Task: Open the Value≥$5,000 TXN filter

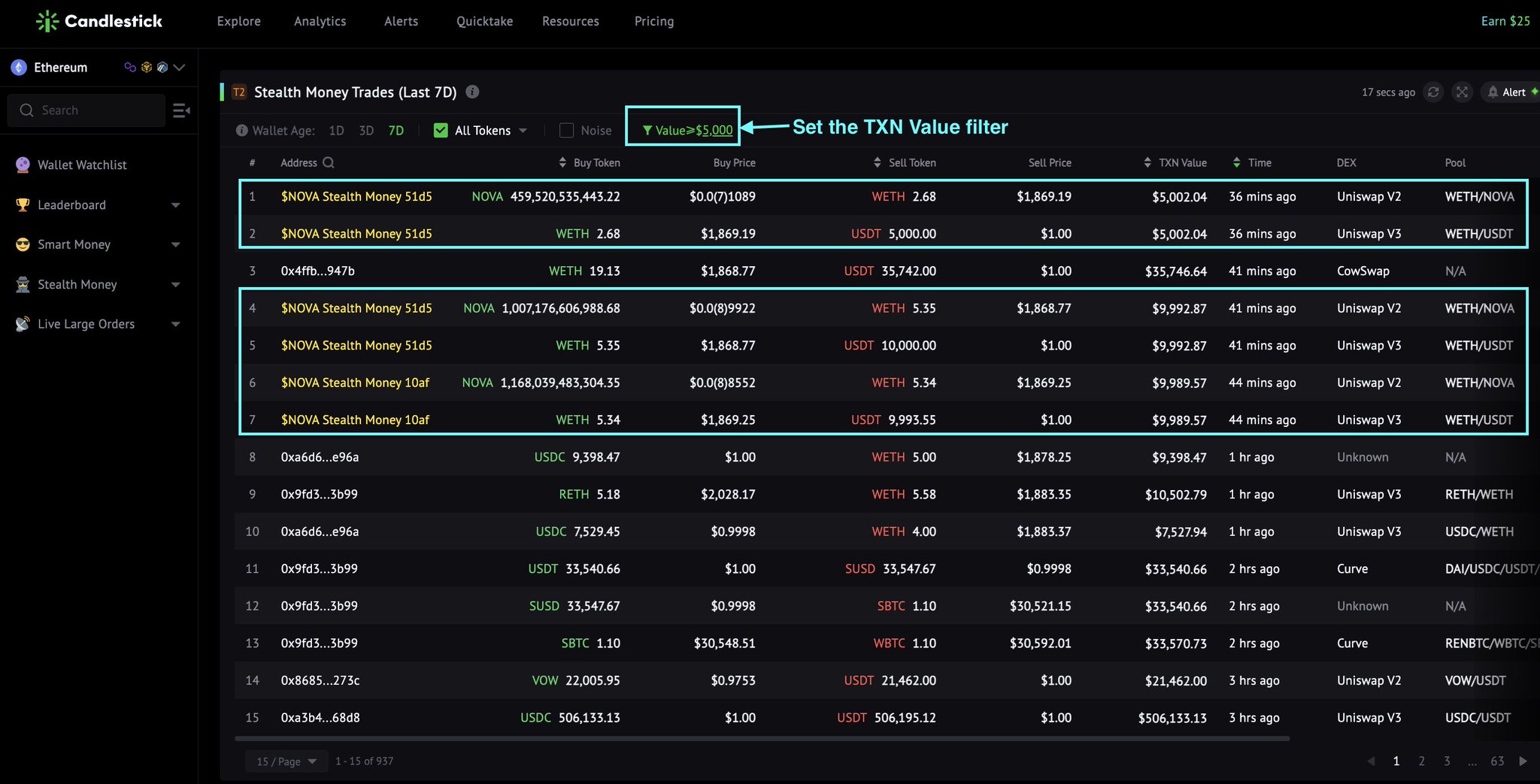Action: coord(687,129)
